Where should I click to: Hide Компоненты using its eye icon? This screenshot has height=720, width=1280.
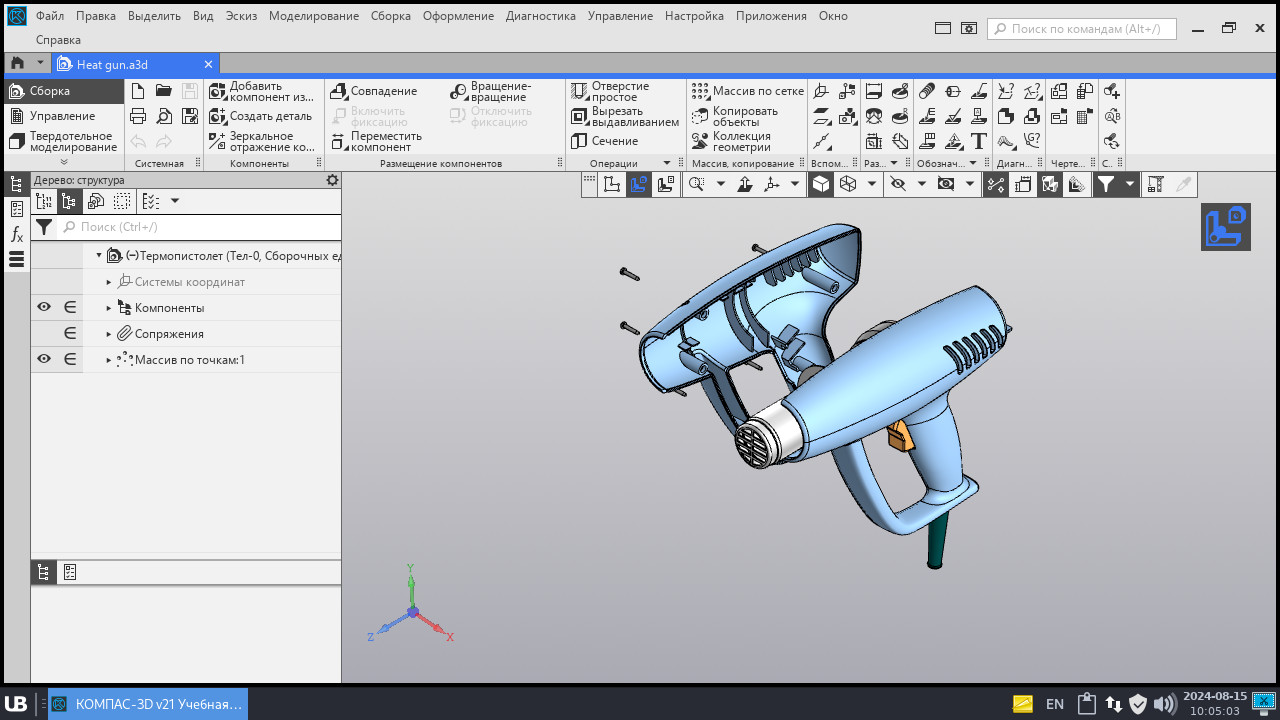pyautogui.click(x=44, y=308)
